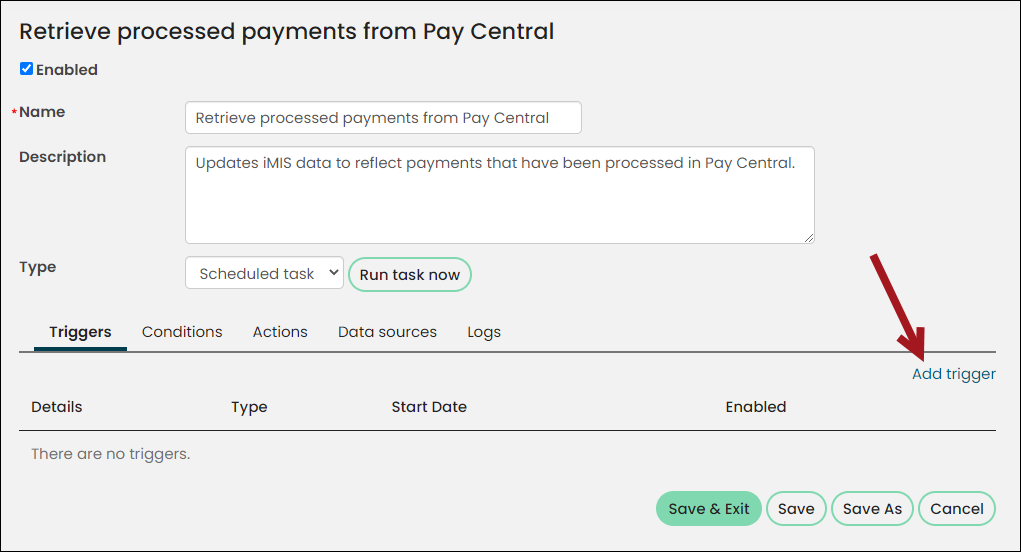This screenshot has height=552, width=1021.
Task: Click the Name text field
Action: (x=383, y=118)
